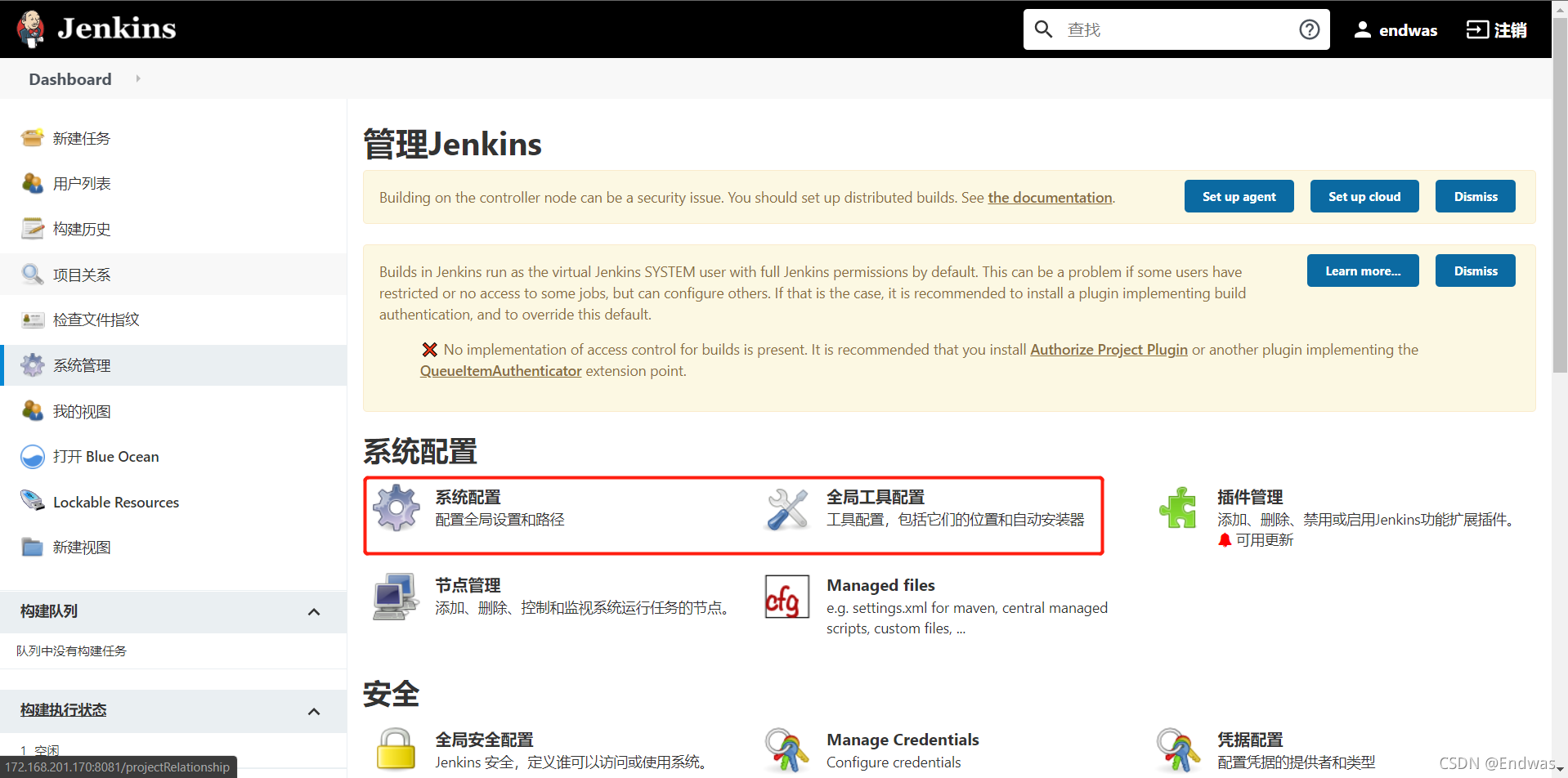Click the page vertical scrollbar
The width and height of the screenshot is (1568, 778).
point(1560,196)
